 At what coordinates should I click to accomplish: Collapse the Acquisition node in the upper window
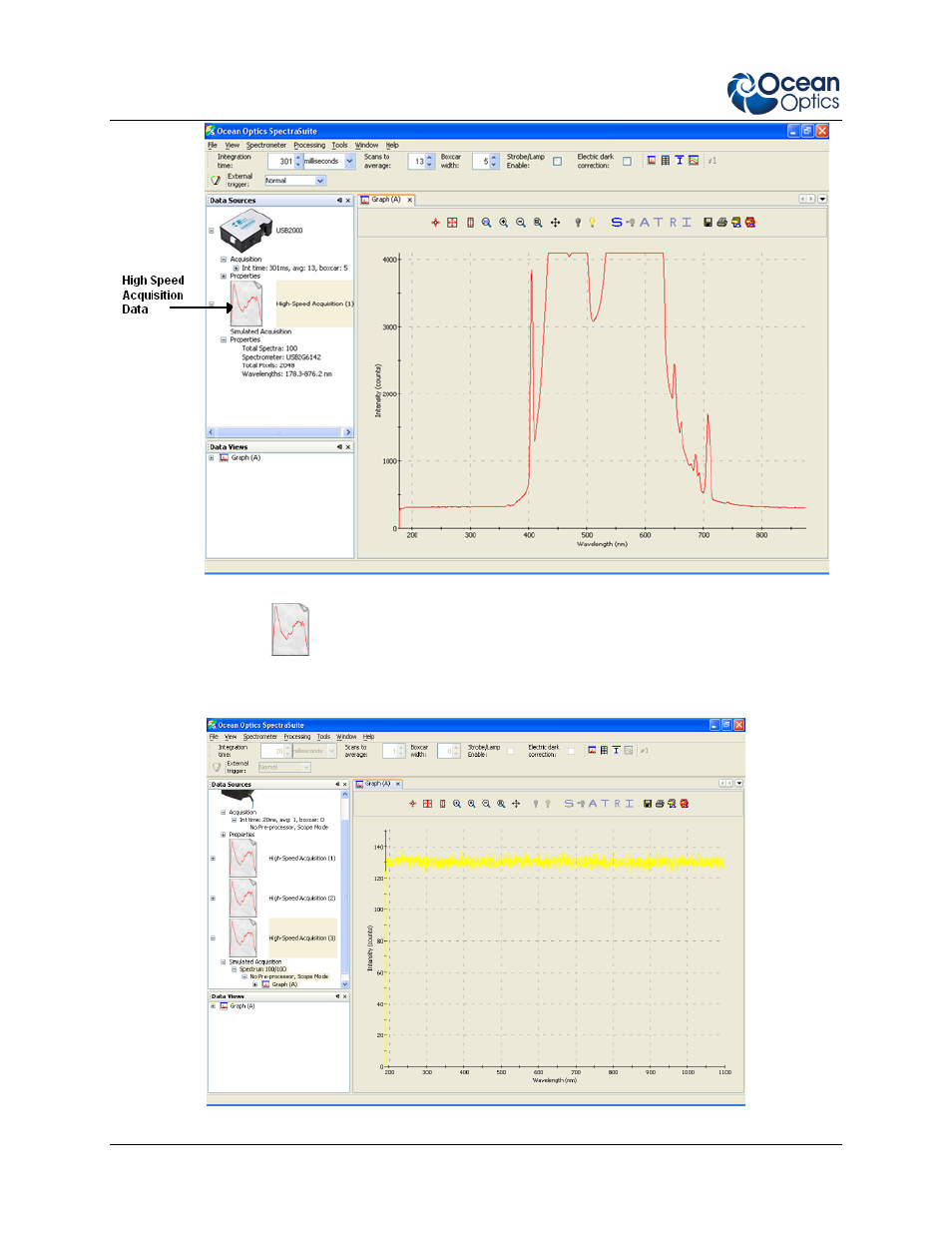(x=224, y=260)
